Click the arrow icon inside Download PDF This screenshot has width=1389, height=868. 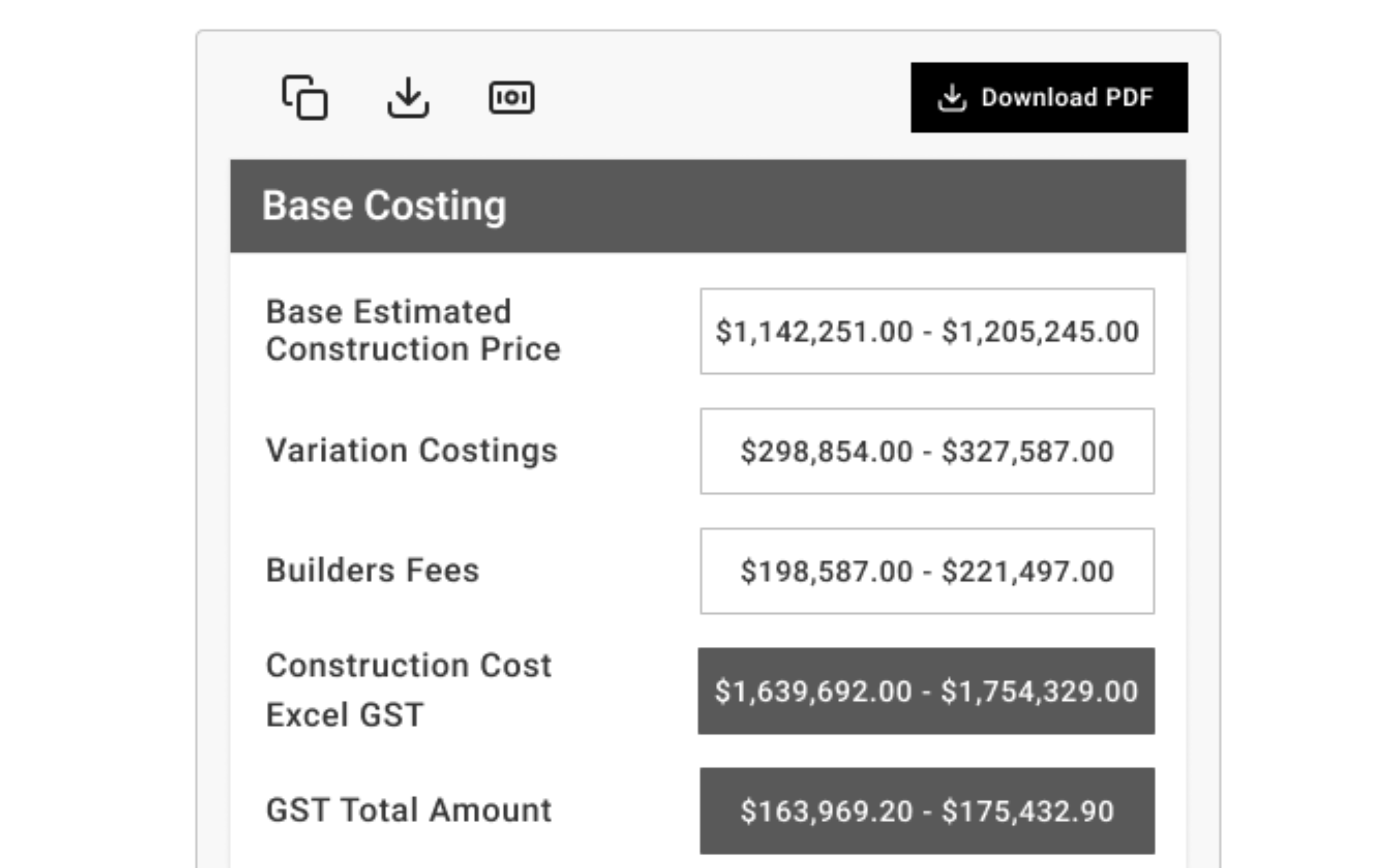[952, 97]
